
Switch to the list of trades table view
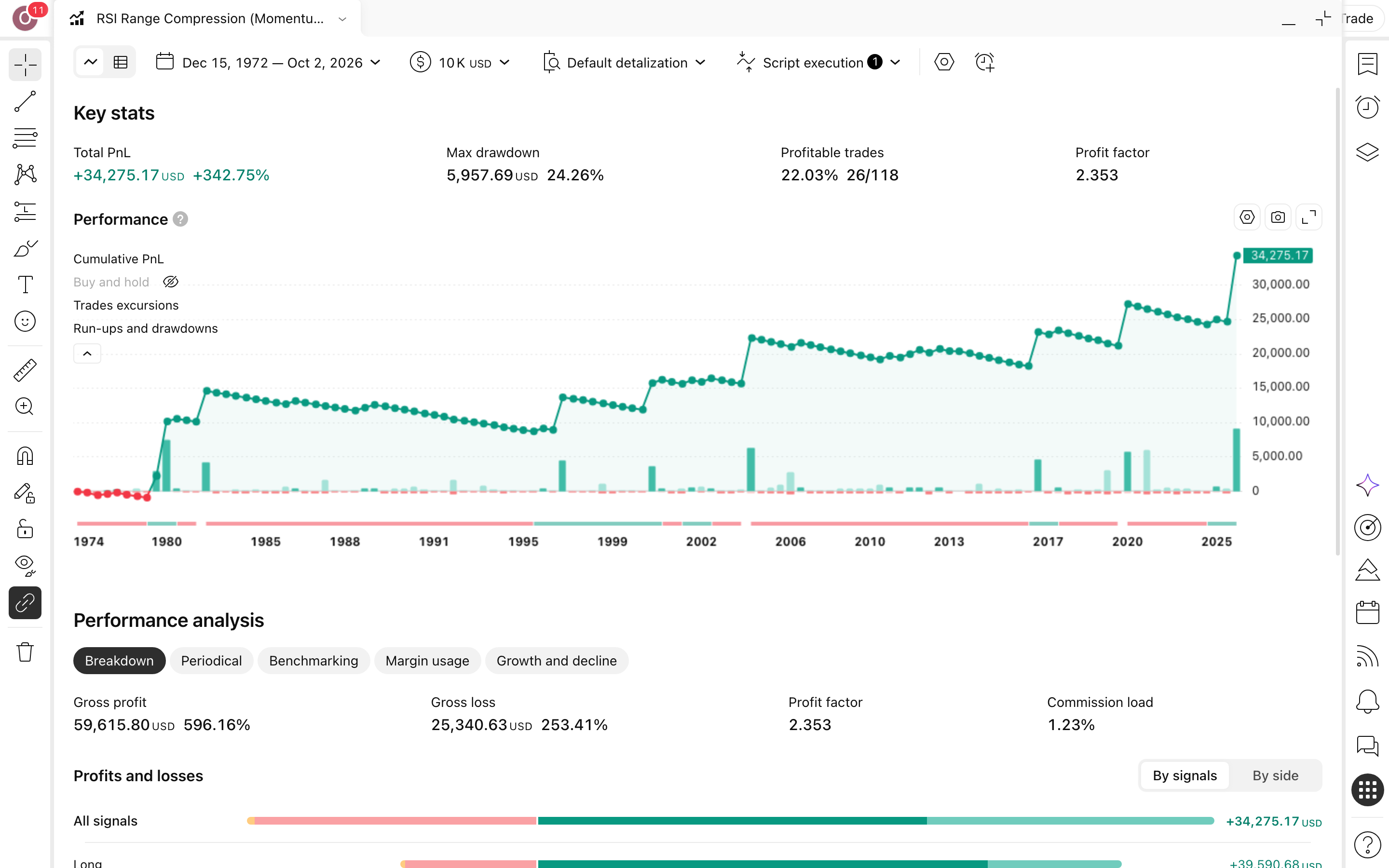[x=121, y=62]
